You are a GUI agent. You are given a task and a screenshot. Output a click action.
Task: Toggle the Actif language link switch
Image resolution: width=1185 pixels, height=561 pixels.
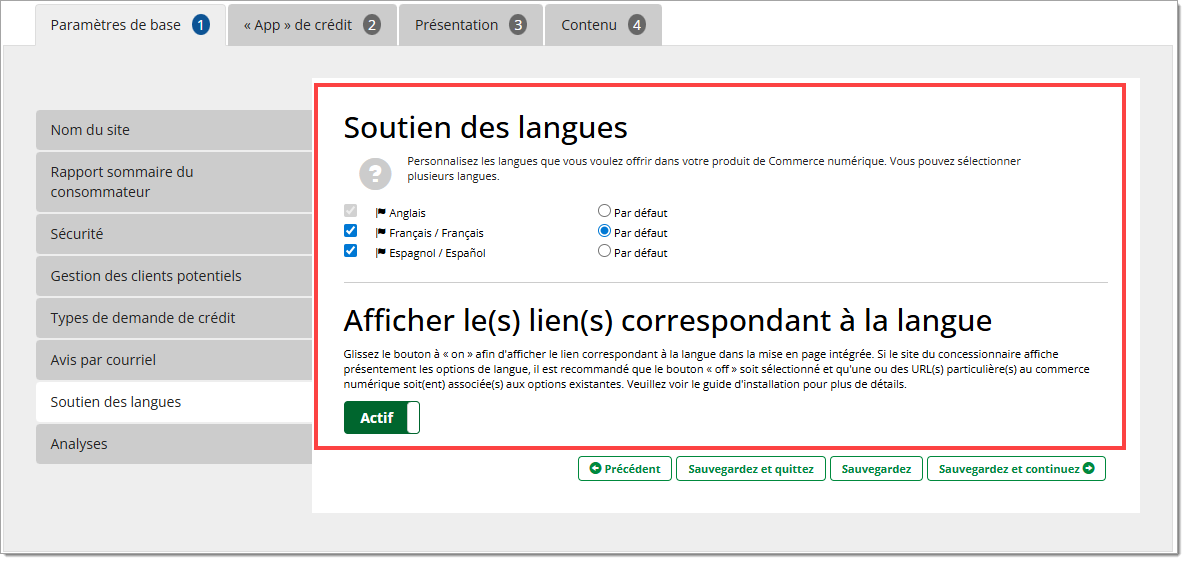[x=382, y=418]
